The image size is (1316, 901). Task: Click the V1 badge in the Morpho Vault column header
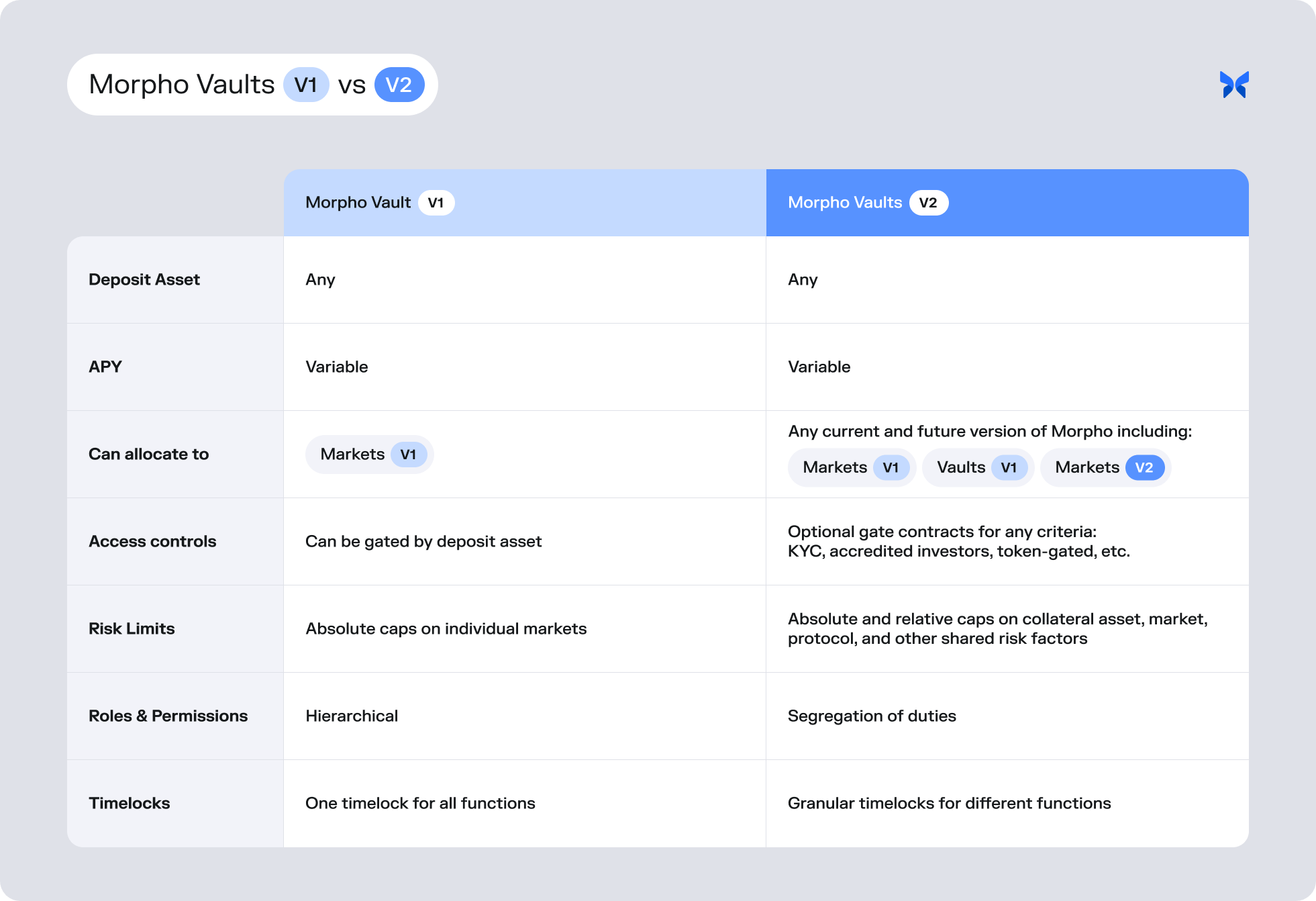(436, 203)
